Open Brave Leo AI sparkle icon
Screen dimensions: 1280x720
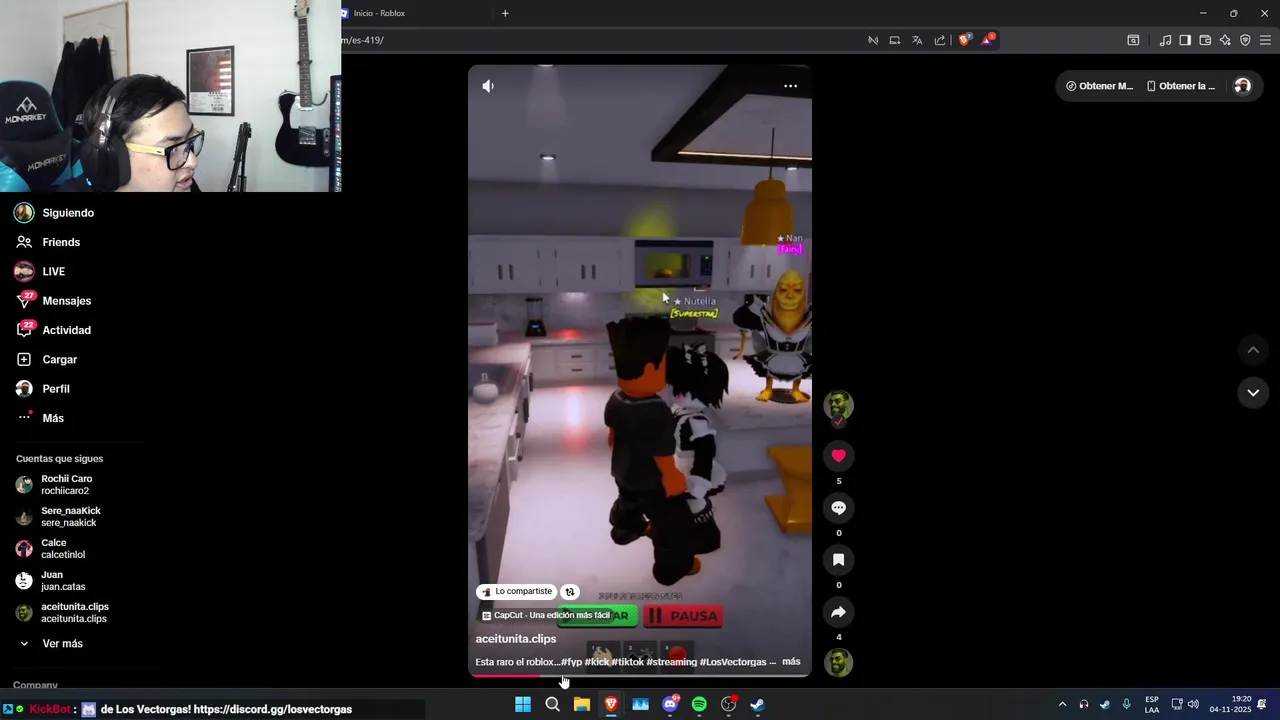tap(1225, 40)
